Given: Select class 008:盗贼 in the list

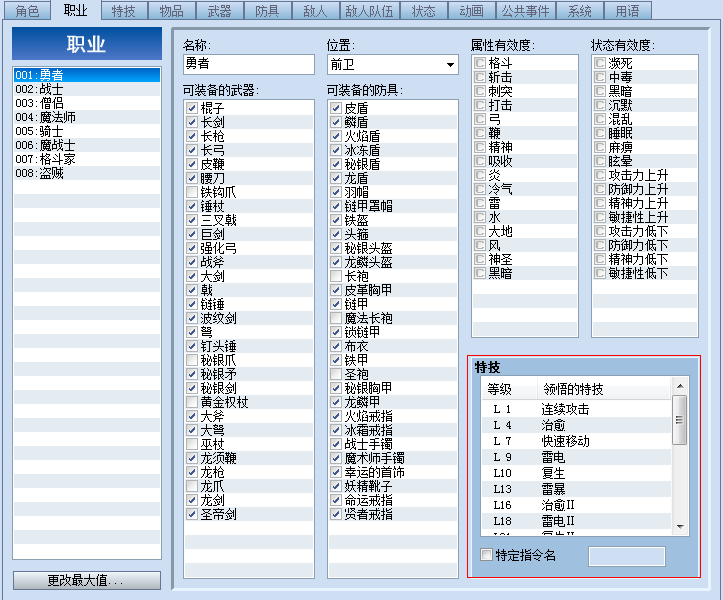Looking at the screenshot, I should [87, 173].
